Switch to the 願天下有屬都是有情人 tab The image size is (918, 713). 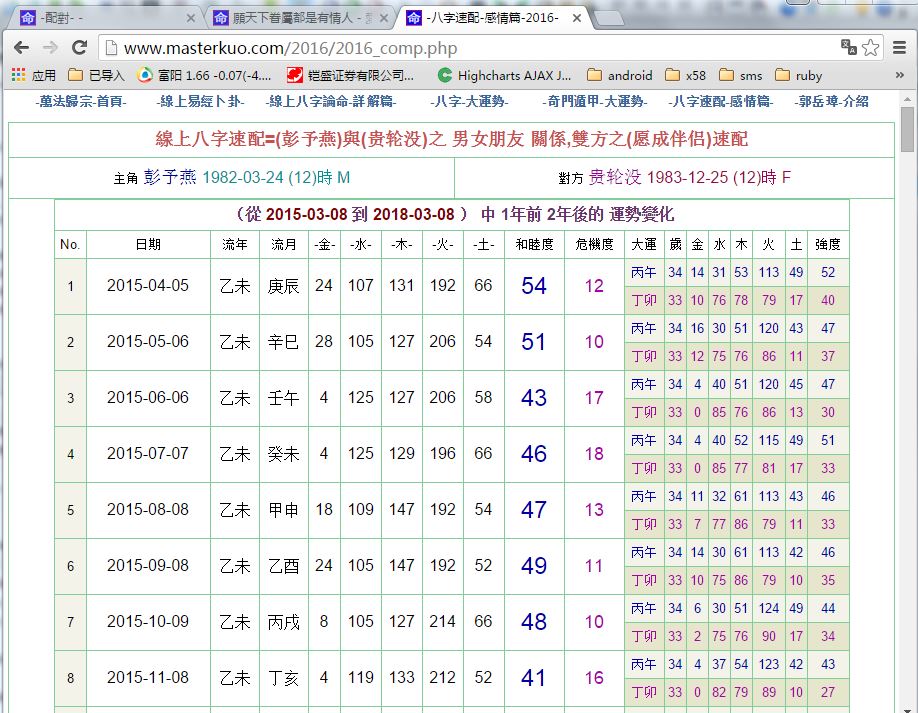point(290,17)
